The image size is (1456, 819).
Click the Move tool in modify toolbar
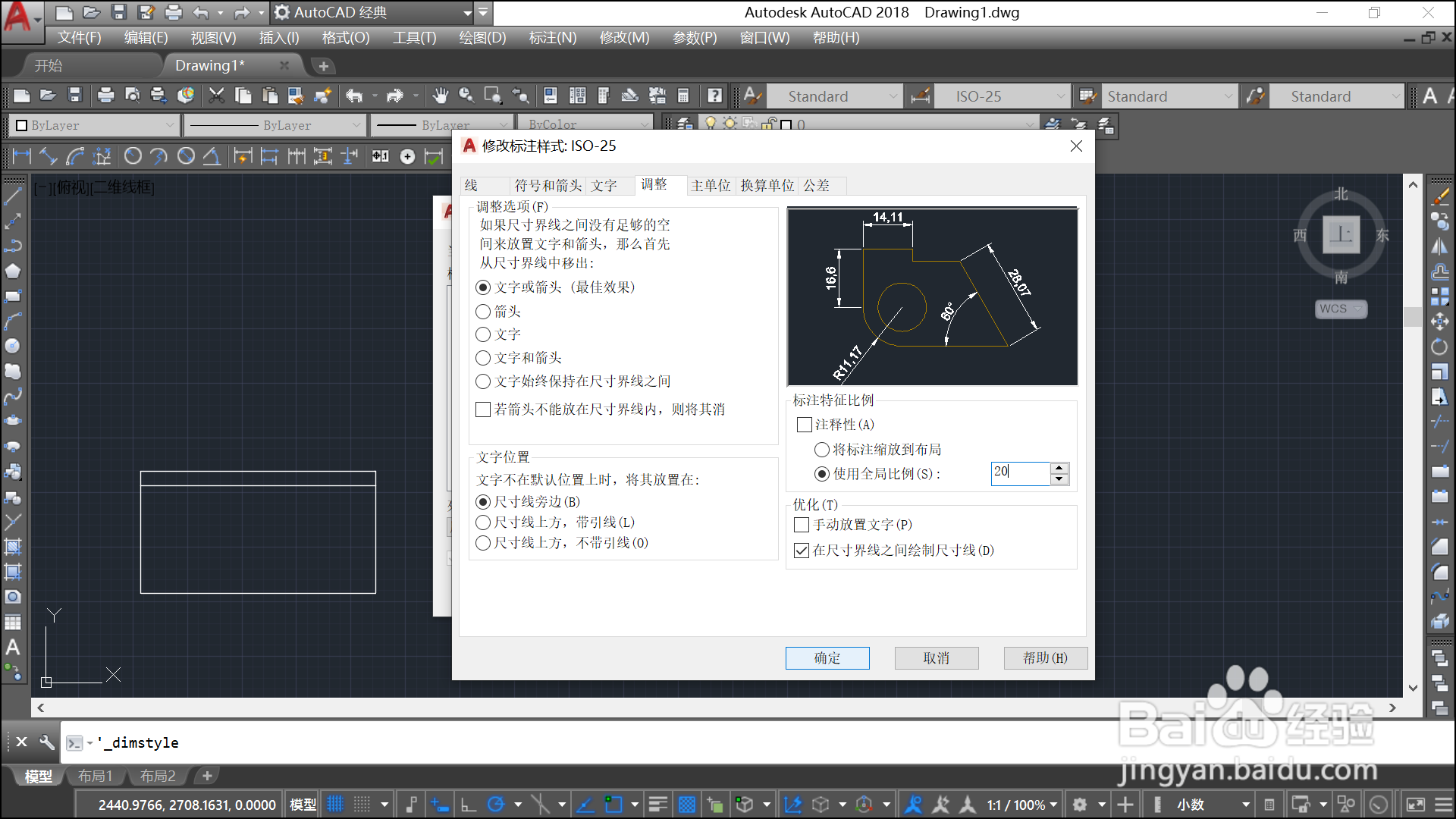pos(1440,322)
